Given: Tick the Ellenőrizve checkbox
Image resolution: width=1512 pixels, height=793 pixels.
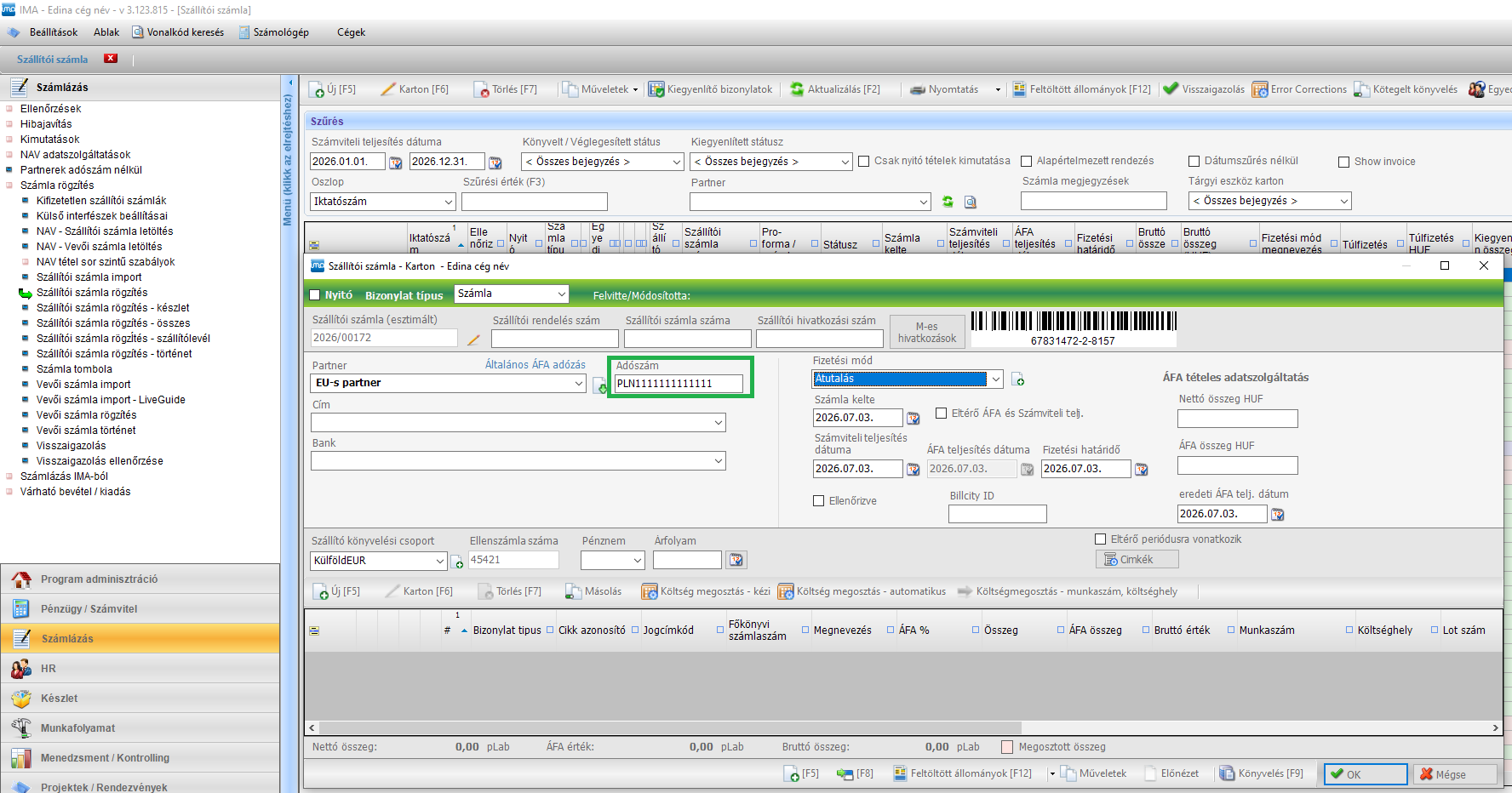Looking at the screenshot, I should pyautogui.click(x=819, y=501).
